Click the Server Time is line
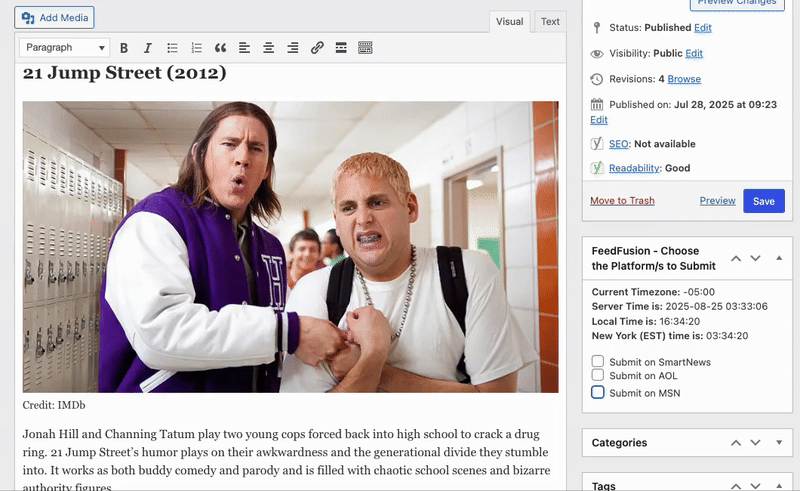This screenshot has width=800, height=491. [x=680, y=306]
